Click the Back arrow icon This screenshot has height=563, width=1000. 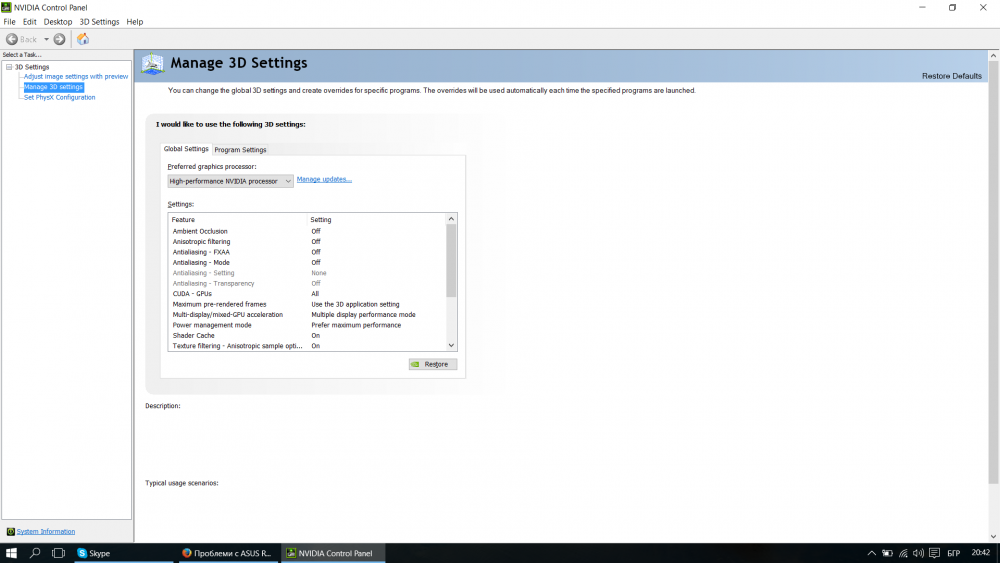[x=11, y=40]
